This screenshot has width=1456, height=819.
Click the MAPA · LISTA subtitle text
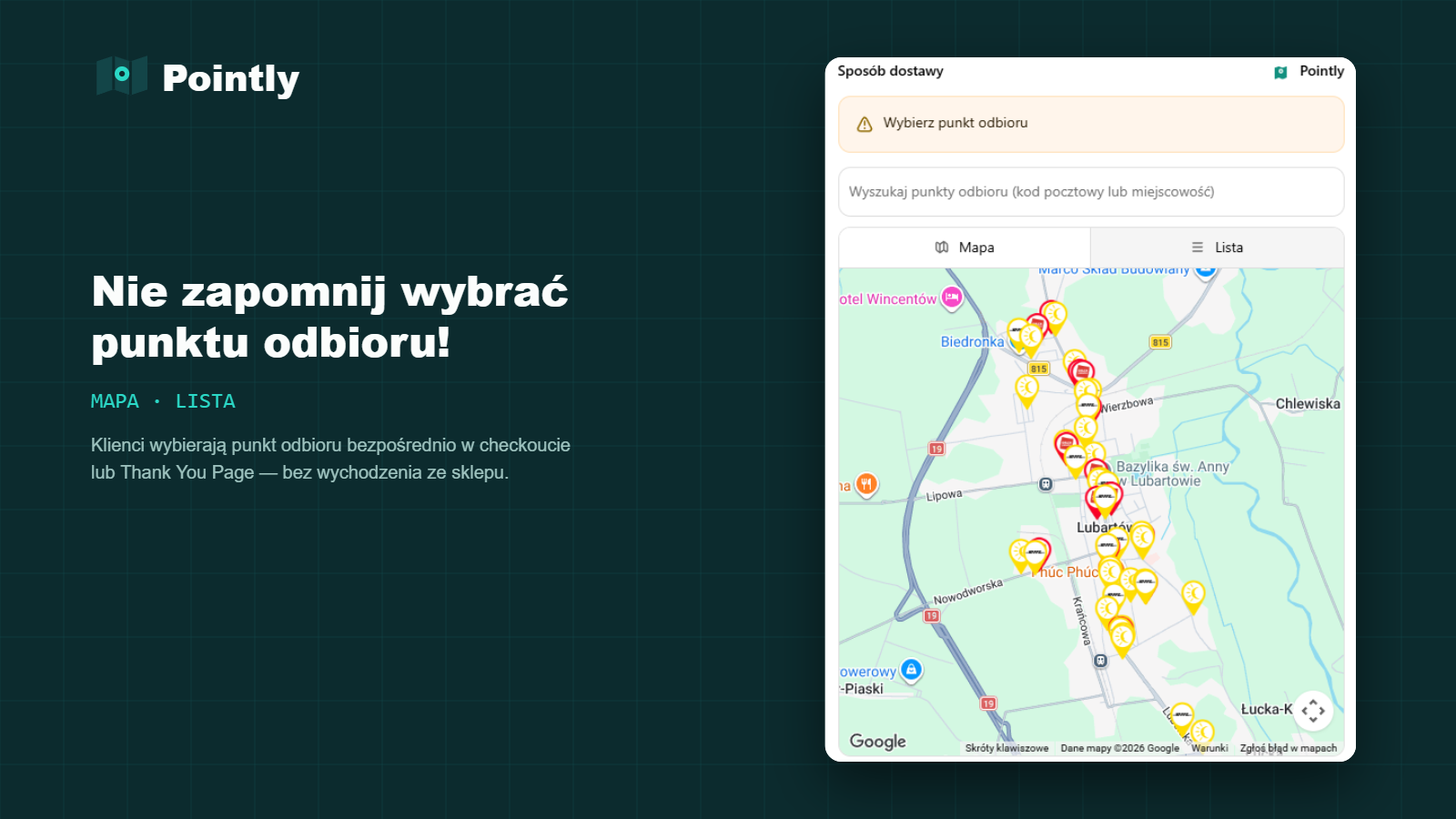pos(163,401)
